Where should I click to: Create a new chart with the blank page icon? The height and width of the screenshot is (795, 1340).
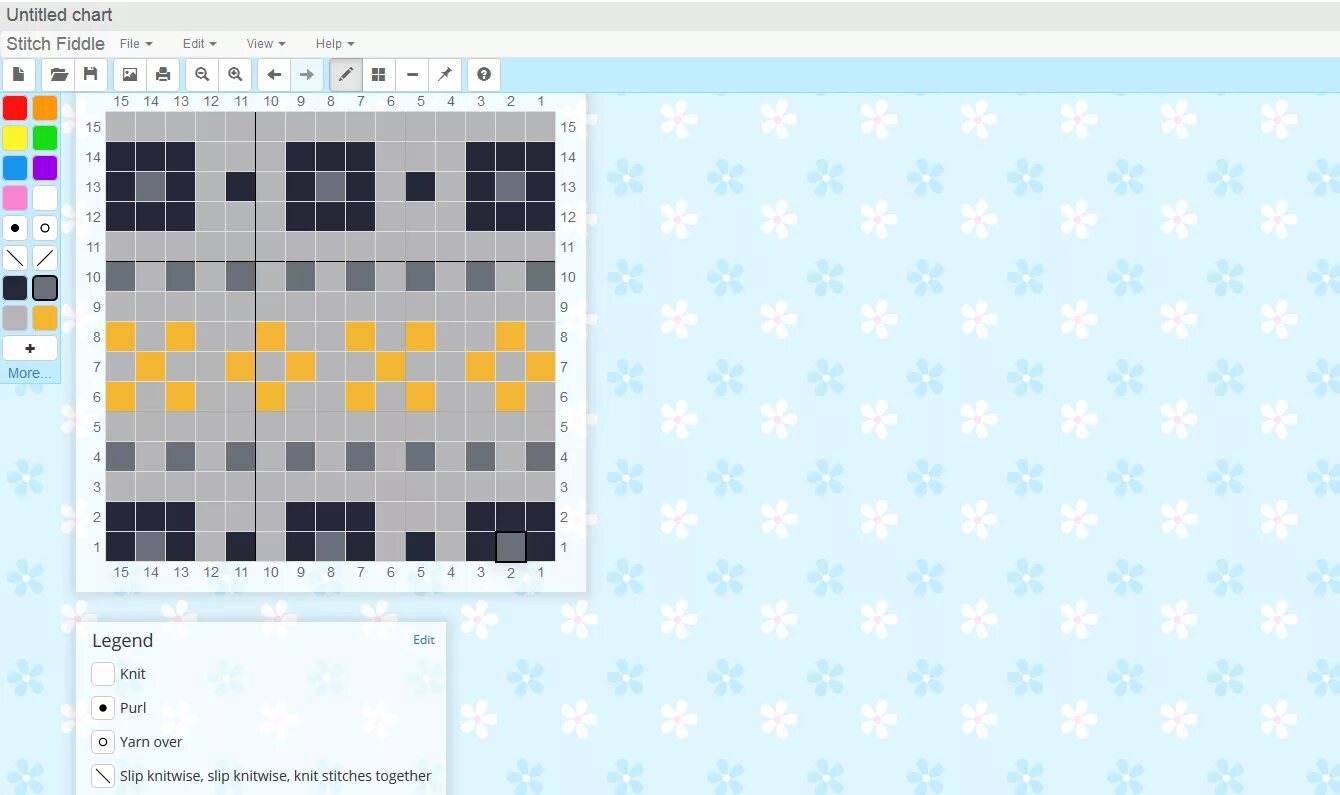pyautogui.click(x=19, y=75)
